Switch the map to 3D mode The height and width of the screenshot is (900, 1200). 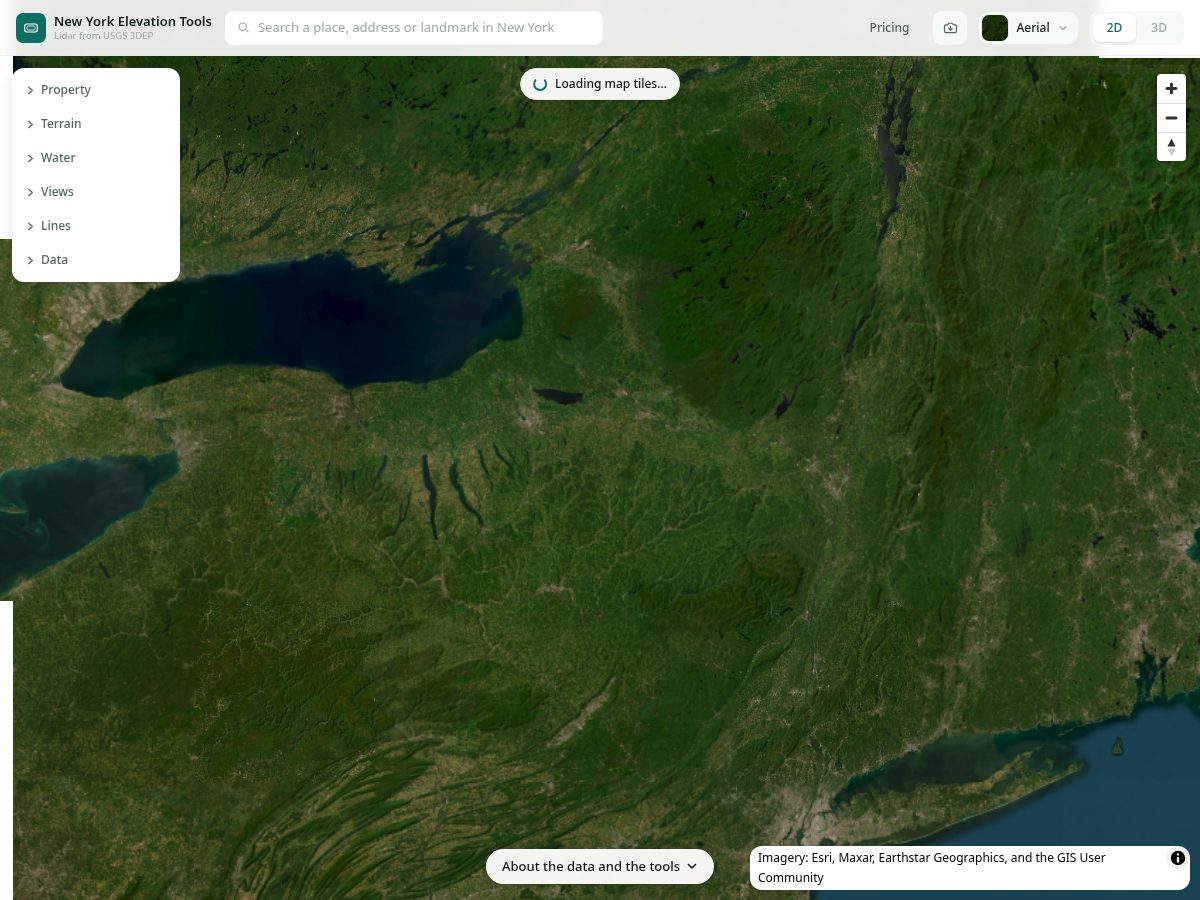(1159, 28)
